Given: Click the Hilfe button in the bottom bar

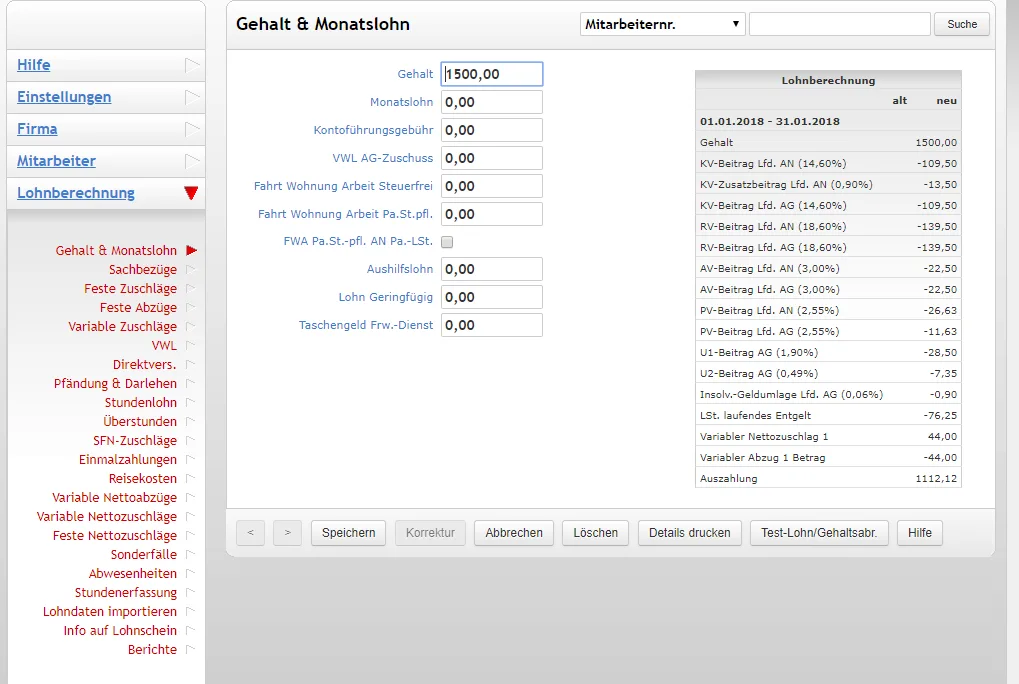Looking at the screenshot, I should [920, 533].
